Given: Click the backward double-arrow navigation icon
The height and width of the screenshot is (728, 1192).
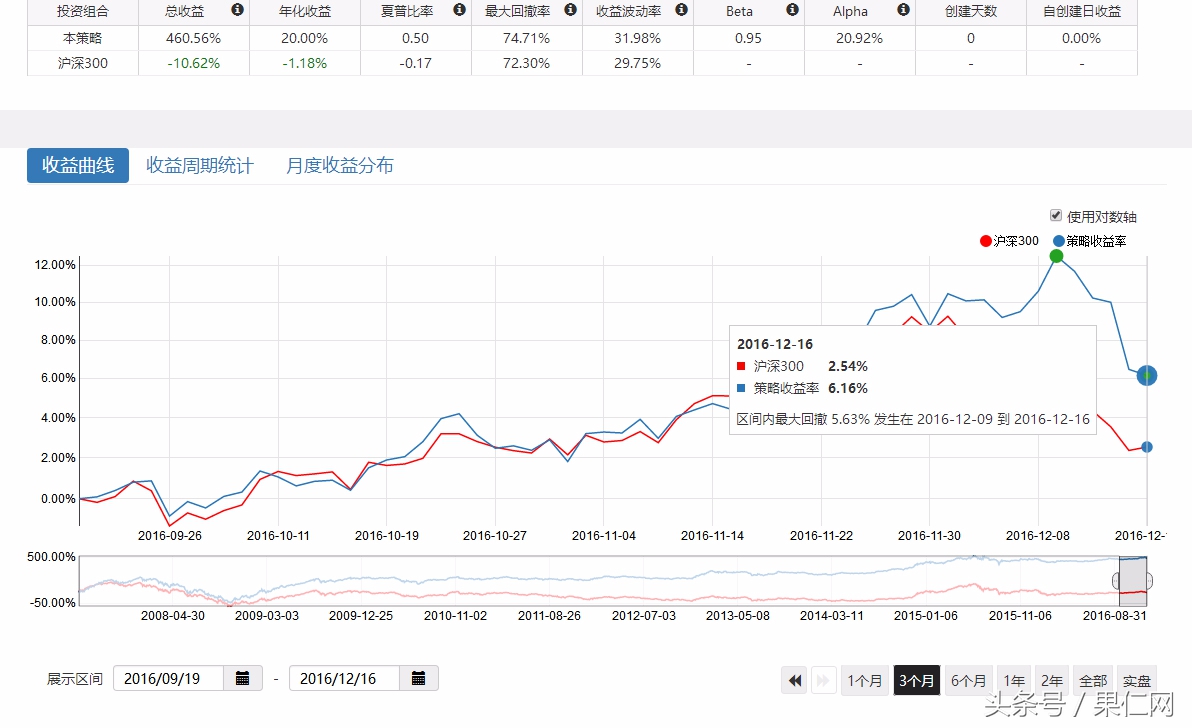Looking at the screenshot, I should [x=794, y=680].
